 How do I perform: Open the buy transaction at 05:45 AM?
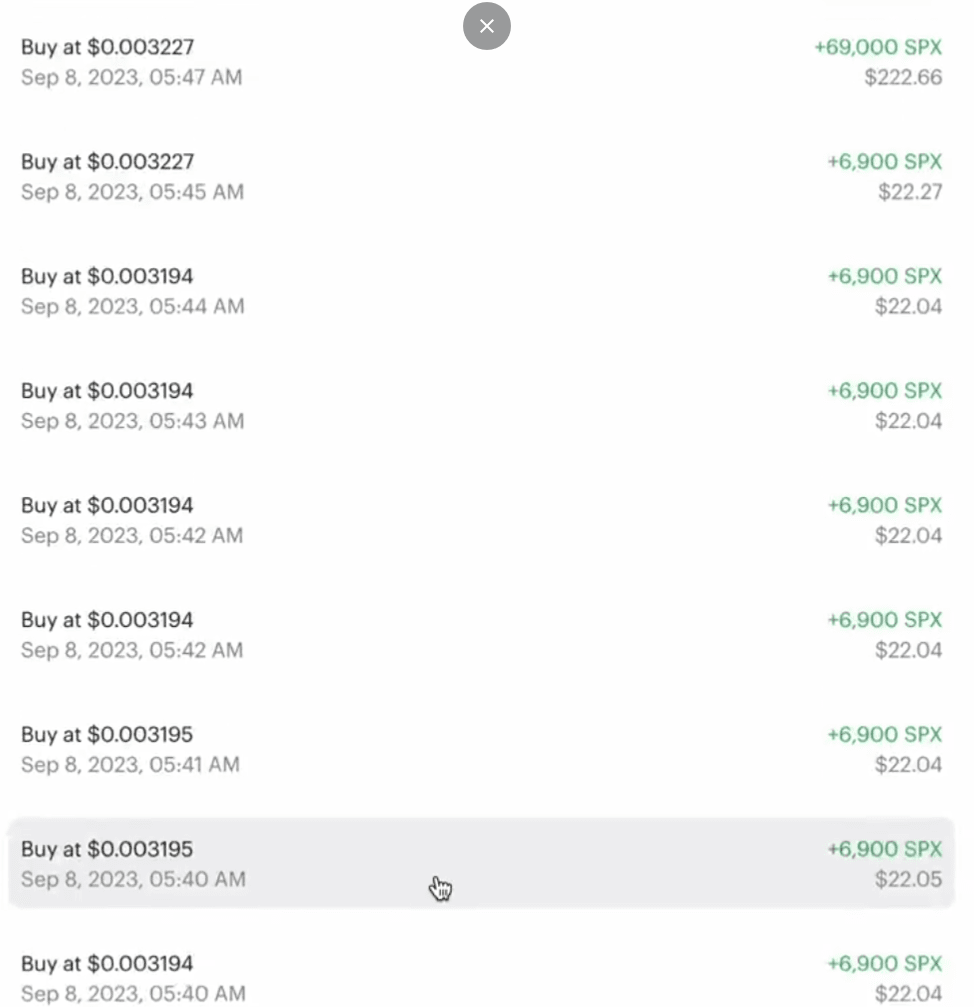pos(482,177)
